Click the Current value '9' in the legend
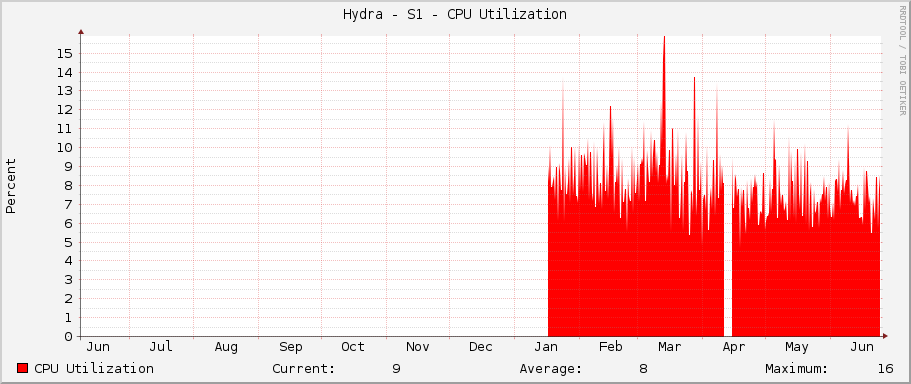Viewport: 911px width, 384px height. click(396, 368)
